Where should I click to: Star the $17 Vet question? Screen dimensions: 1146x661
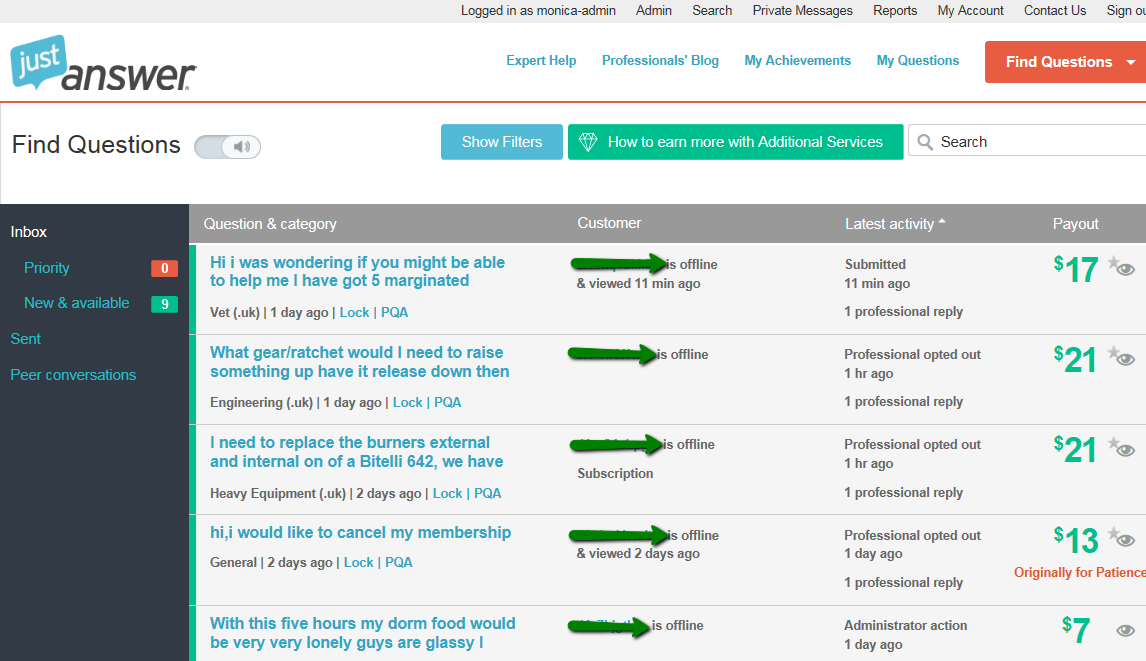(x=1113, y=263)
